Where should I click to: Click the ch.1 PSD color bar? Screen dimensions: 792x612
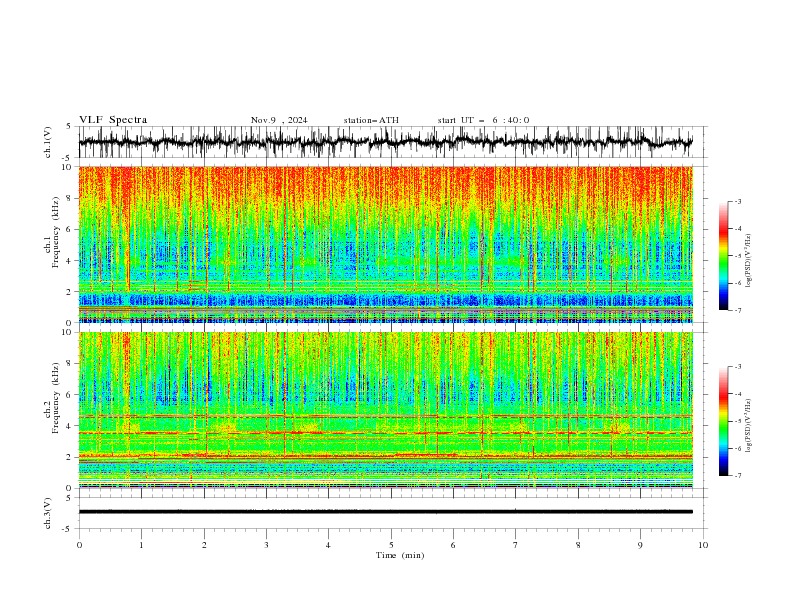click(x=723, y=256)
